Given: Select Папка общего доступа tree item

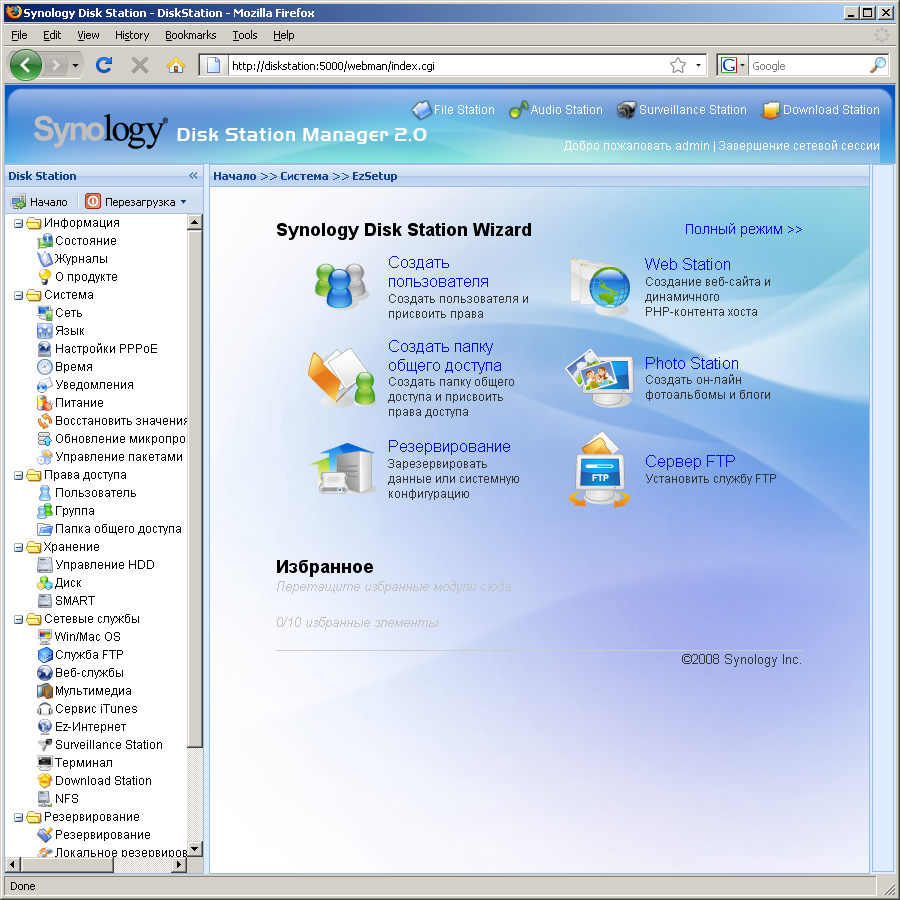Looking at the screenshot, I should [118, 529].
